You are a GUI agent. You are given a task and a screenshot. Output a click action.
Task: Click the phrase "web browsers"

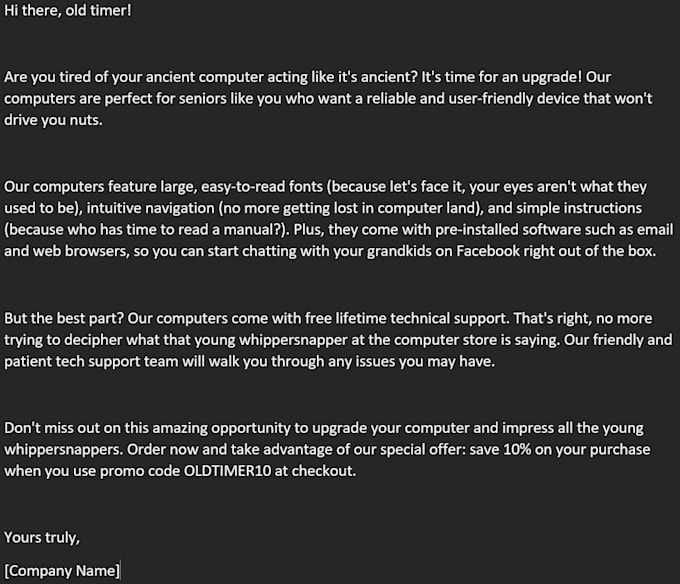[x=78, y=252]
